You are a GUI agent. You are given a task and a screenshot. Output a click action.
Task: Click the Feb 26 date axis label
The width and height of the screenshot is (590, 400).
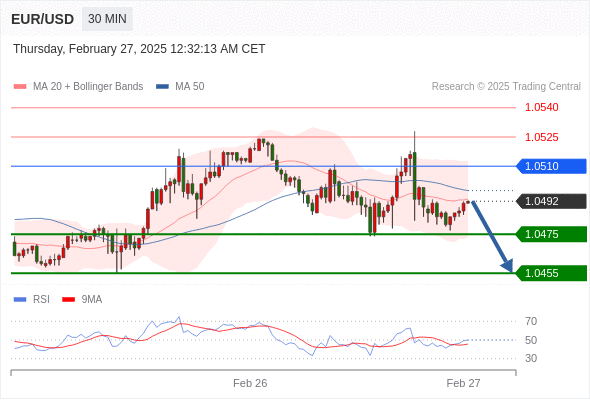[x=250, y=383]
